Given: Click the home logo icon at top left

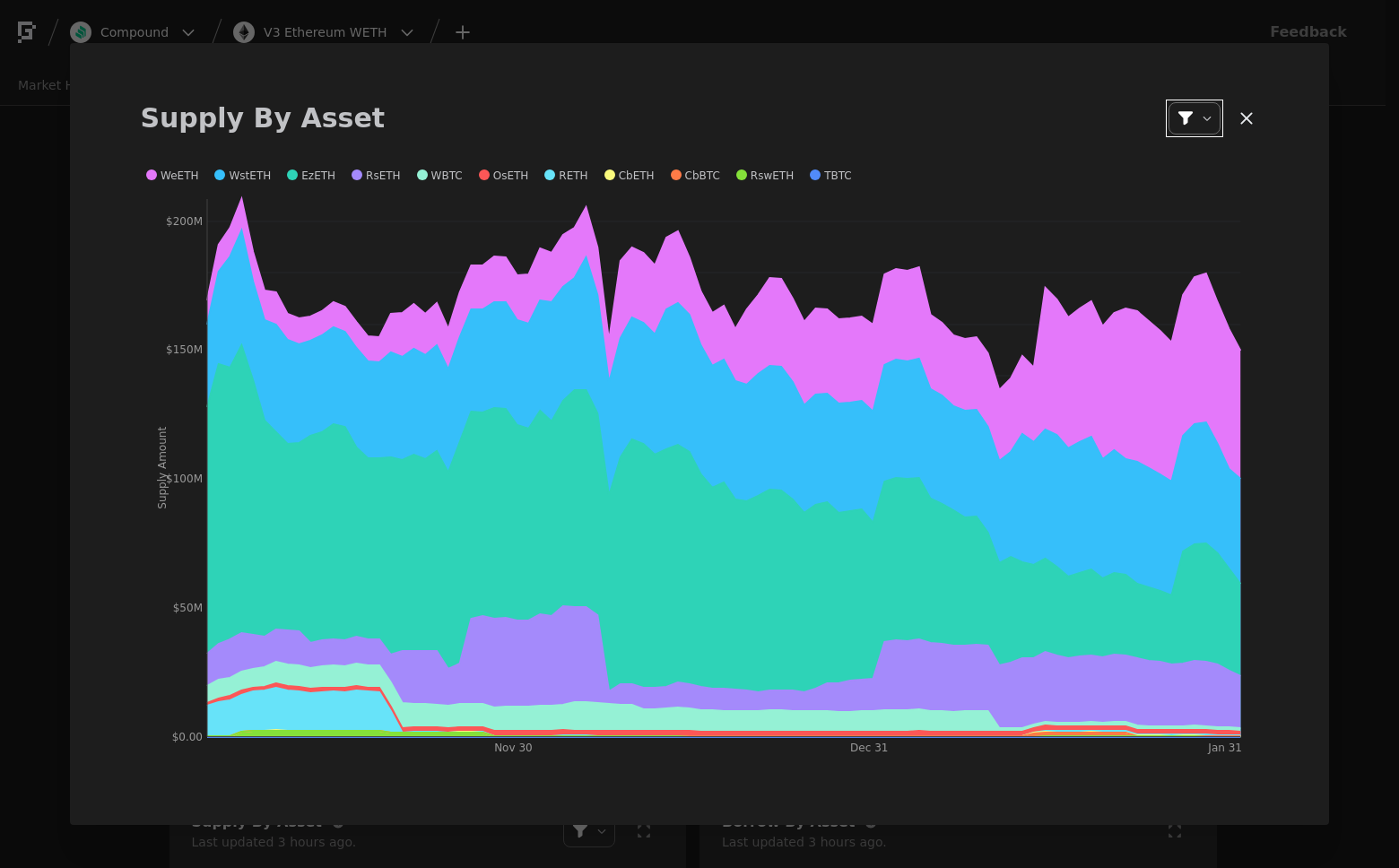Looking at the screenshot, I should pos(27,32).
